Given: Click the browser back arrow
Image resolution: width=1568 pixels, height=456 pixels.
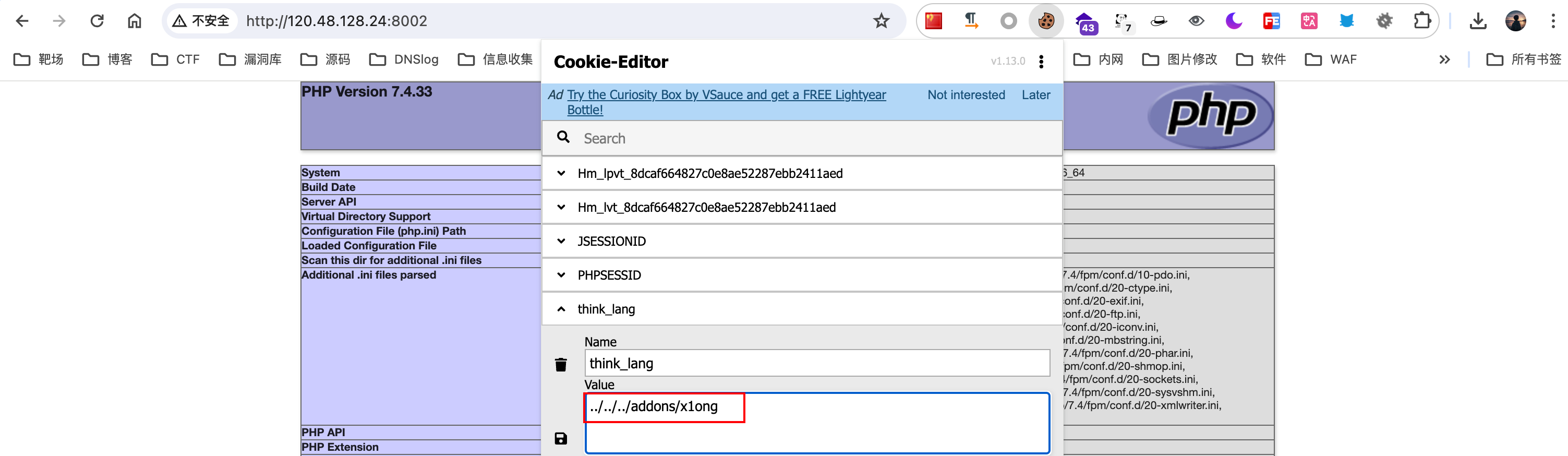Looking at the screenshot, I should click(x=22, y=21).
